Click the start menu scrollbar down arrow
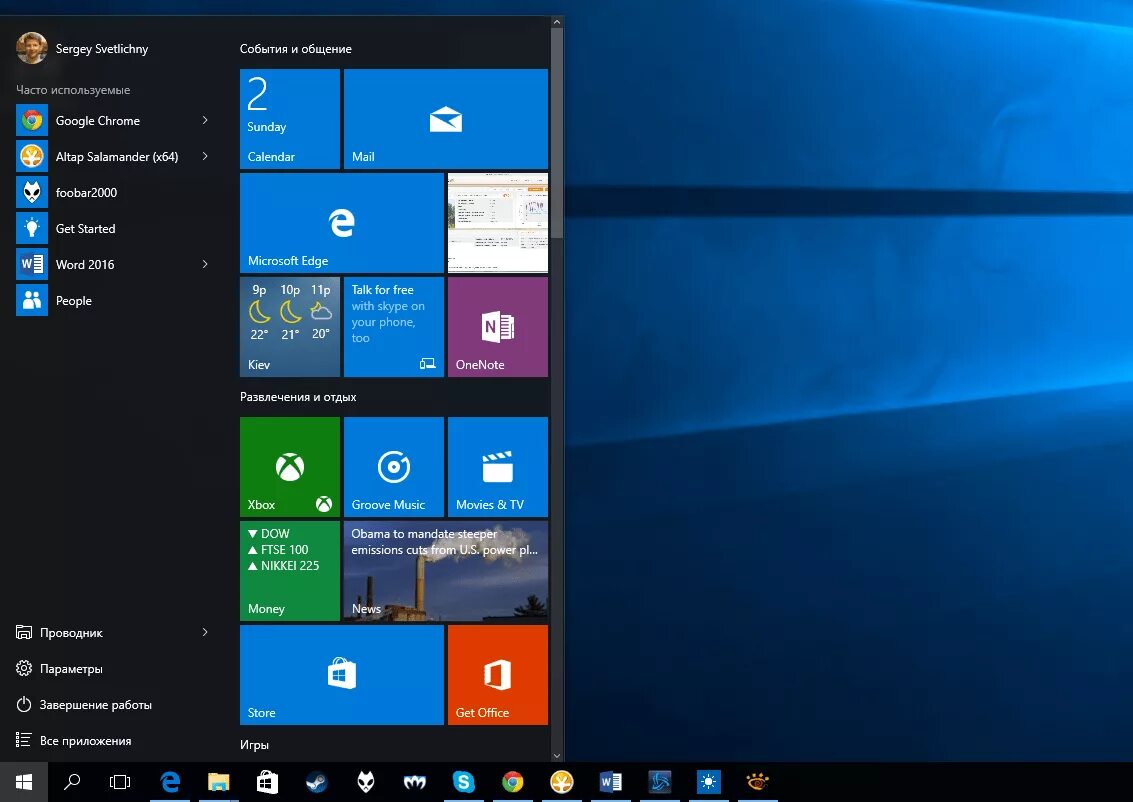The width and height of the screenshot is (1133, 802). pyautogui.click(x=556, y=756)
